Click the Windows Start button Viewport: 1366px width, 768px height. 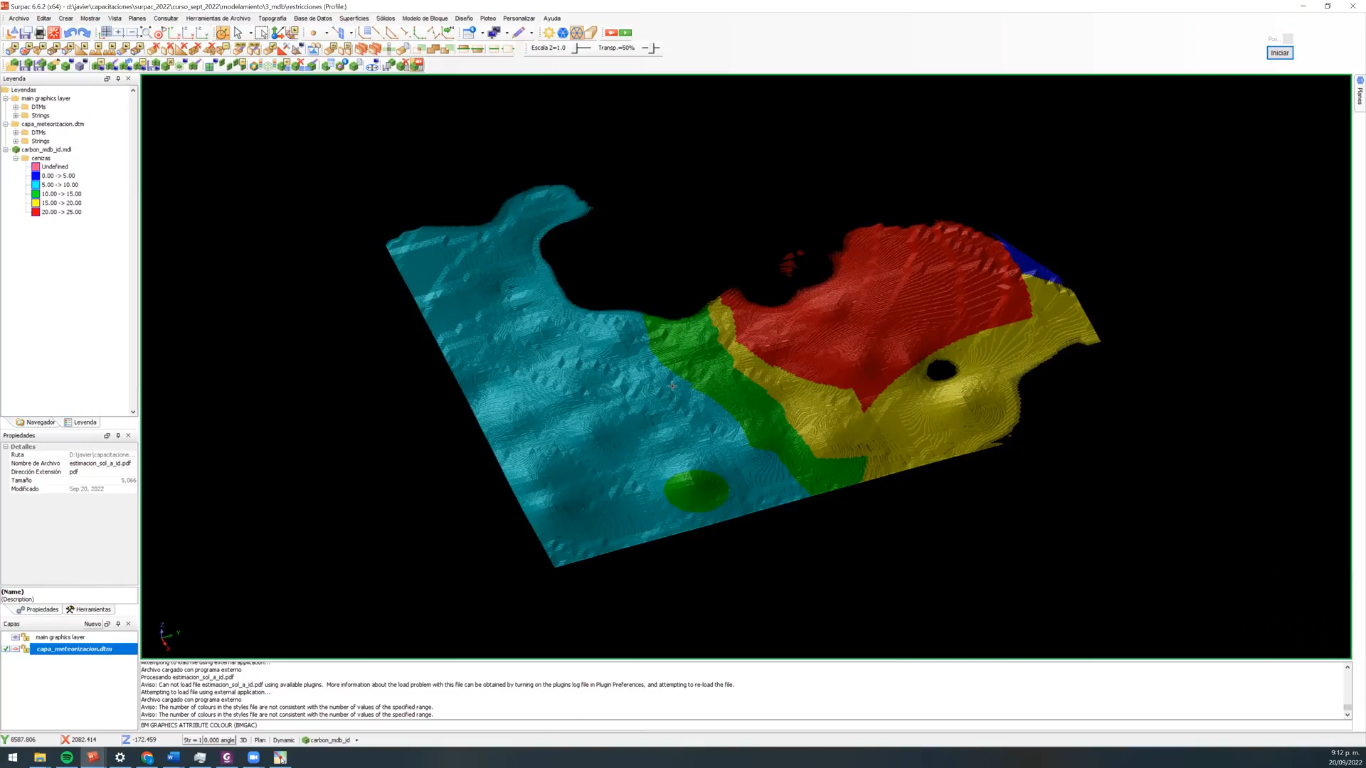[13, 757]
